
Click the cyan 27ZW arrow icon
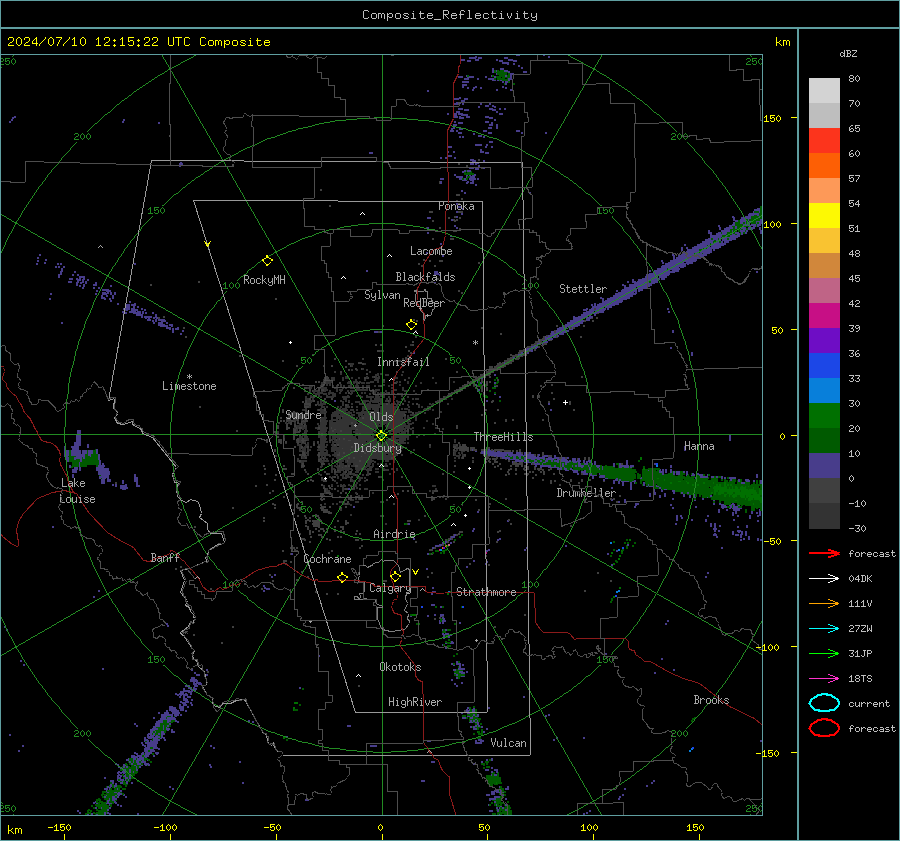pos(824,629)
